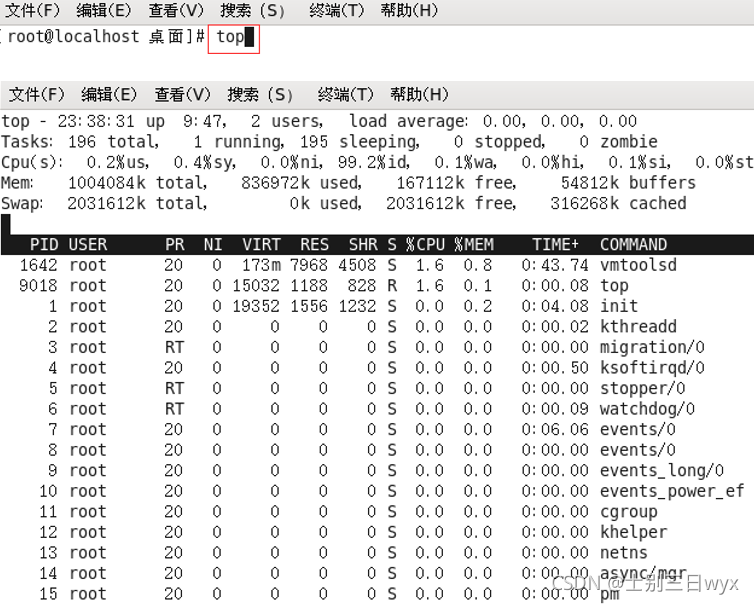Click the SHR column header
This screenshot has height=604, width=754.
tap(363, 245)
